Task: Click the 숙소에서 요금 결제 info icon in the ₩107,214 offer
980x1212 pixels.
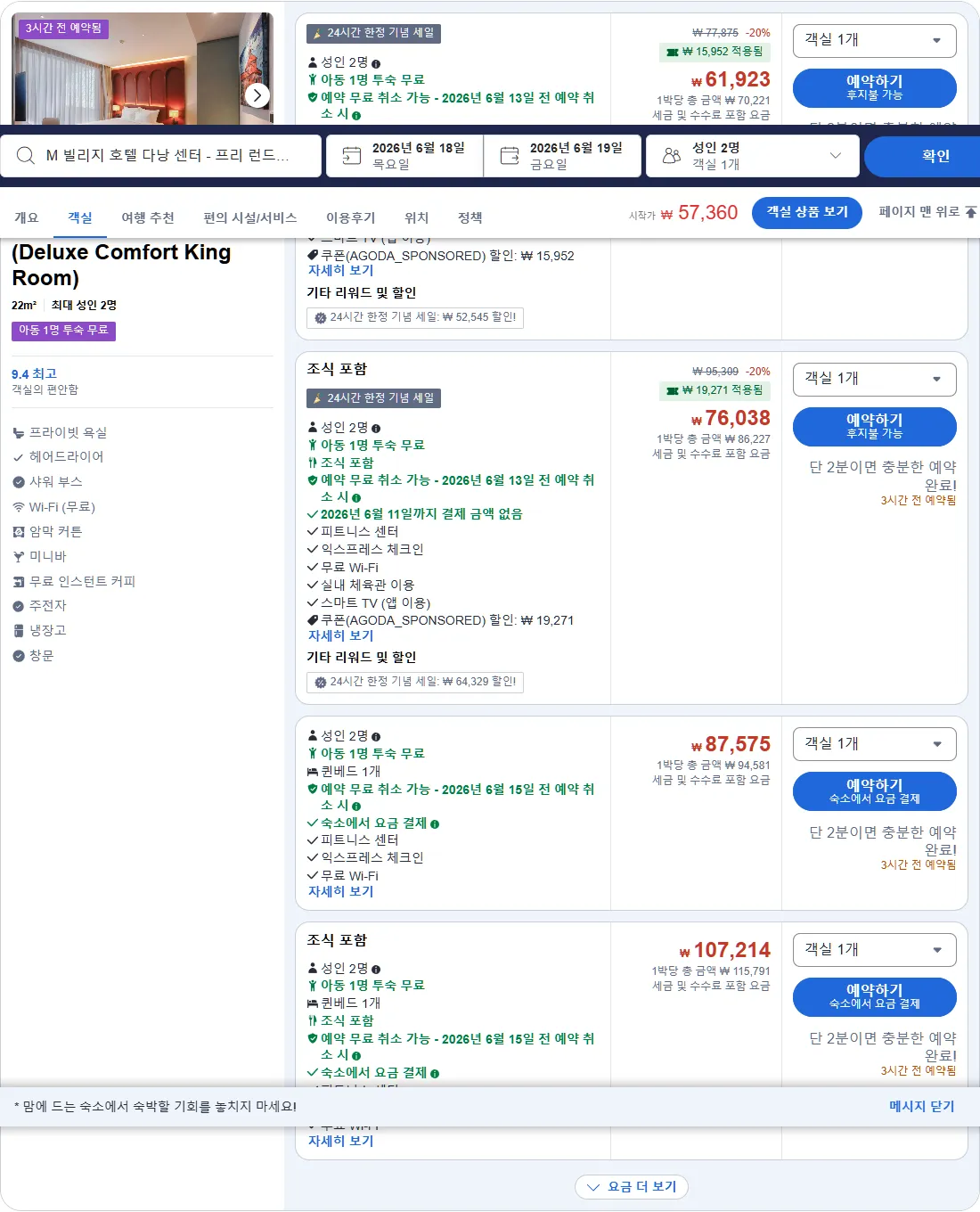Action: click(x=435, y=1074)
